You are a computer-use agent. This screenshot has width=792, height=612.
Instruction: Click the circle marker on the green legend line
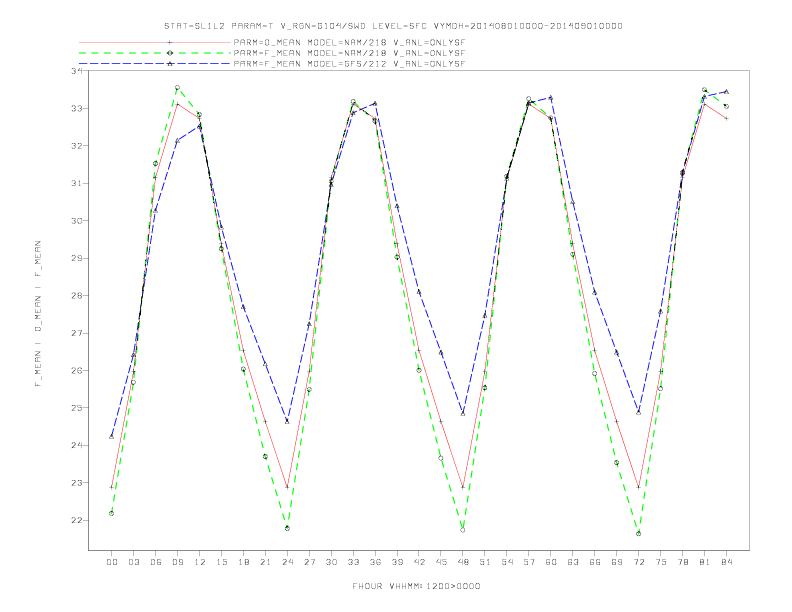click(x=170, y=53)
